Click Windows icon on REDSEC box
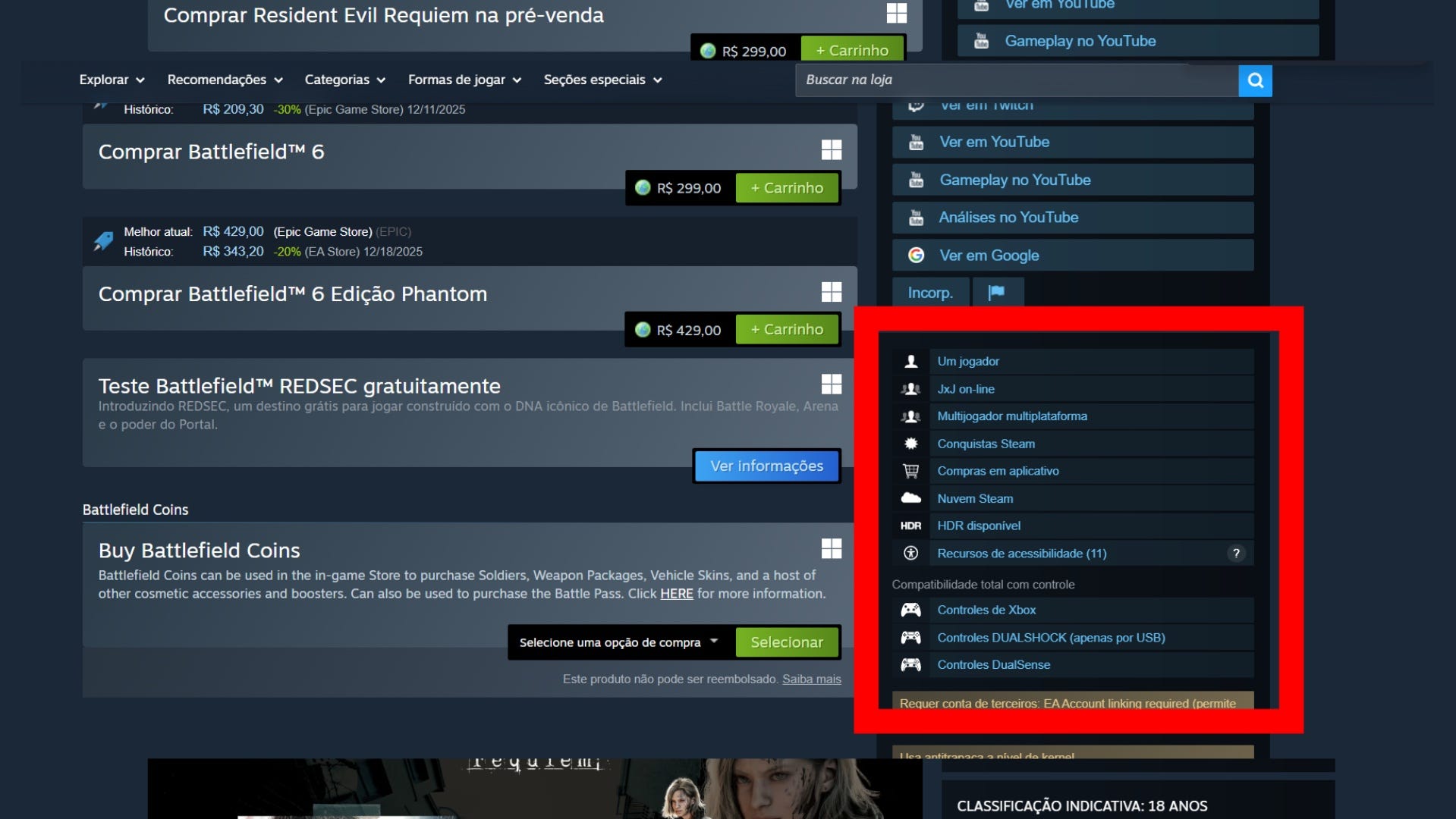Screen dimensions: 1456x819 pyautogui.click(x=832, y=384)
